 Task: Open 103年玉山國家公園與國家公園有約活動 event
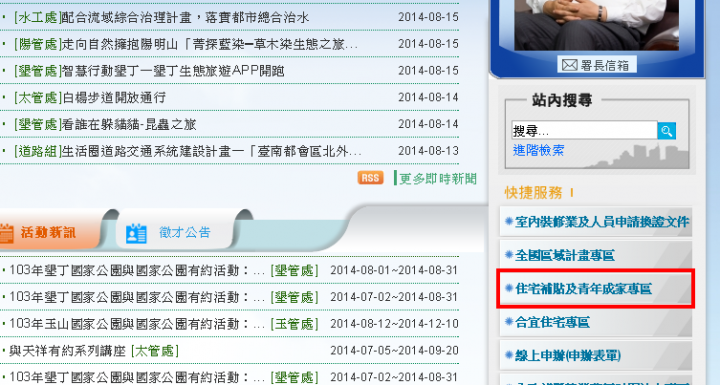click(137, 324)
